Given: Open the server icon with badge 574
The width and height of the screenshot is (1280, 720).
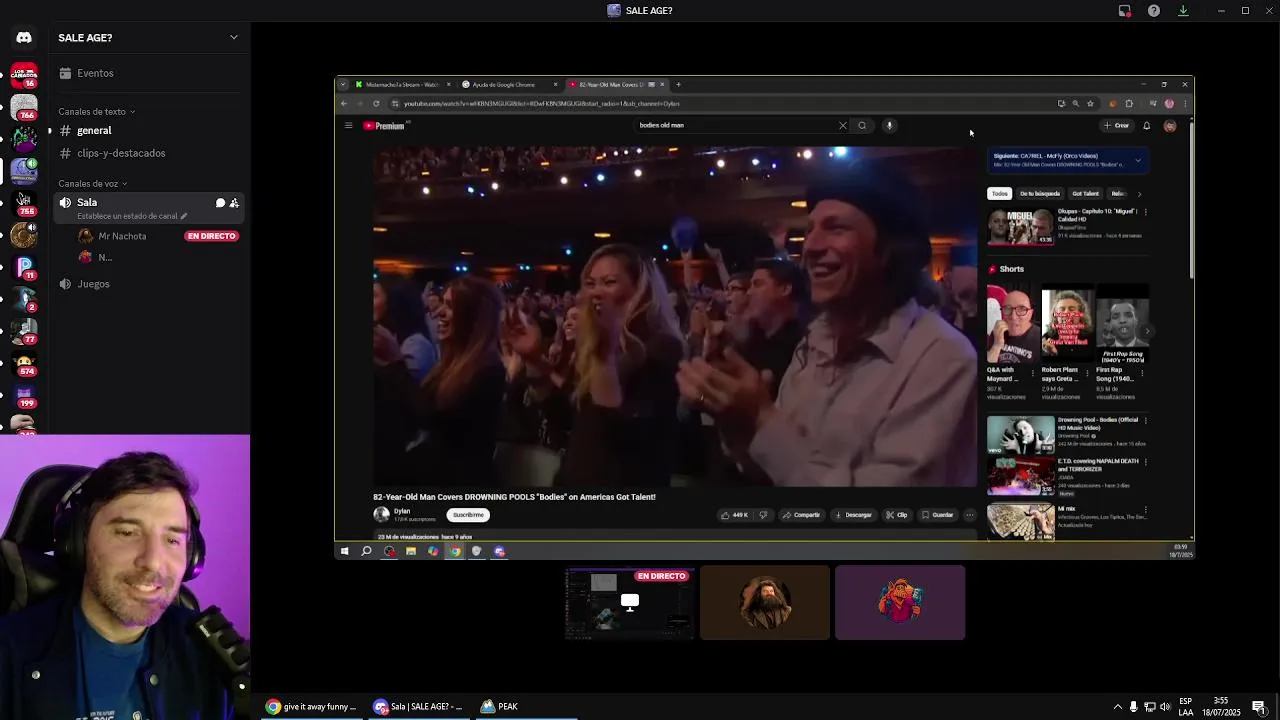Looking at the screenshot, I should 24,363.
